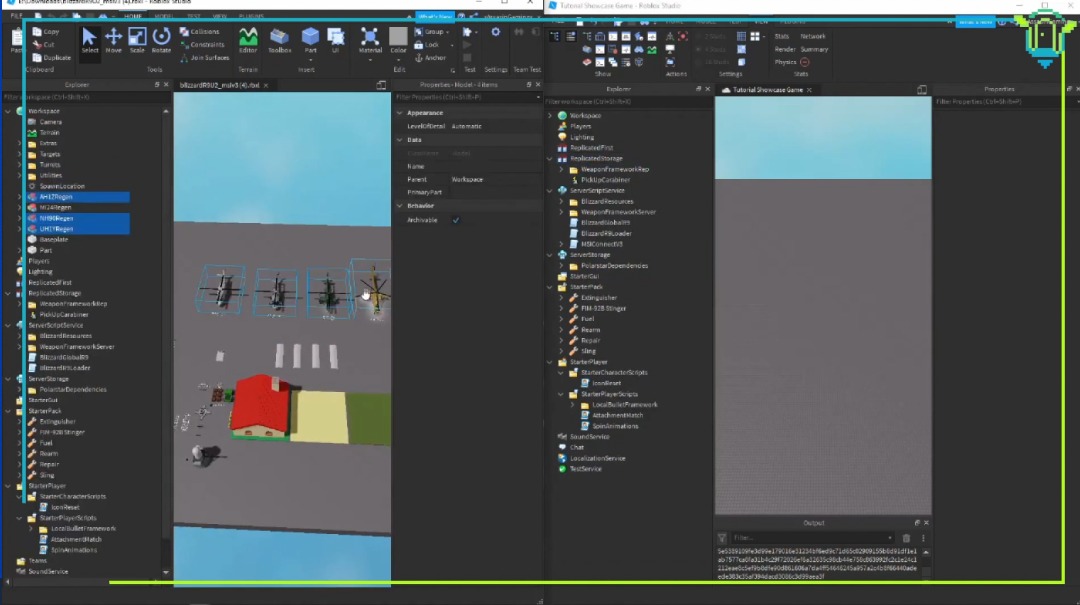Click the Output panel Filter field
Viewport: 1080px width, 605px height.
[812, 538]
